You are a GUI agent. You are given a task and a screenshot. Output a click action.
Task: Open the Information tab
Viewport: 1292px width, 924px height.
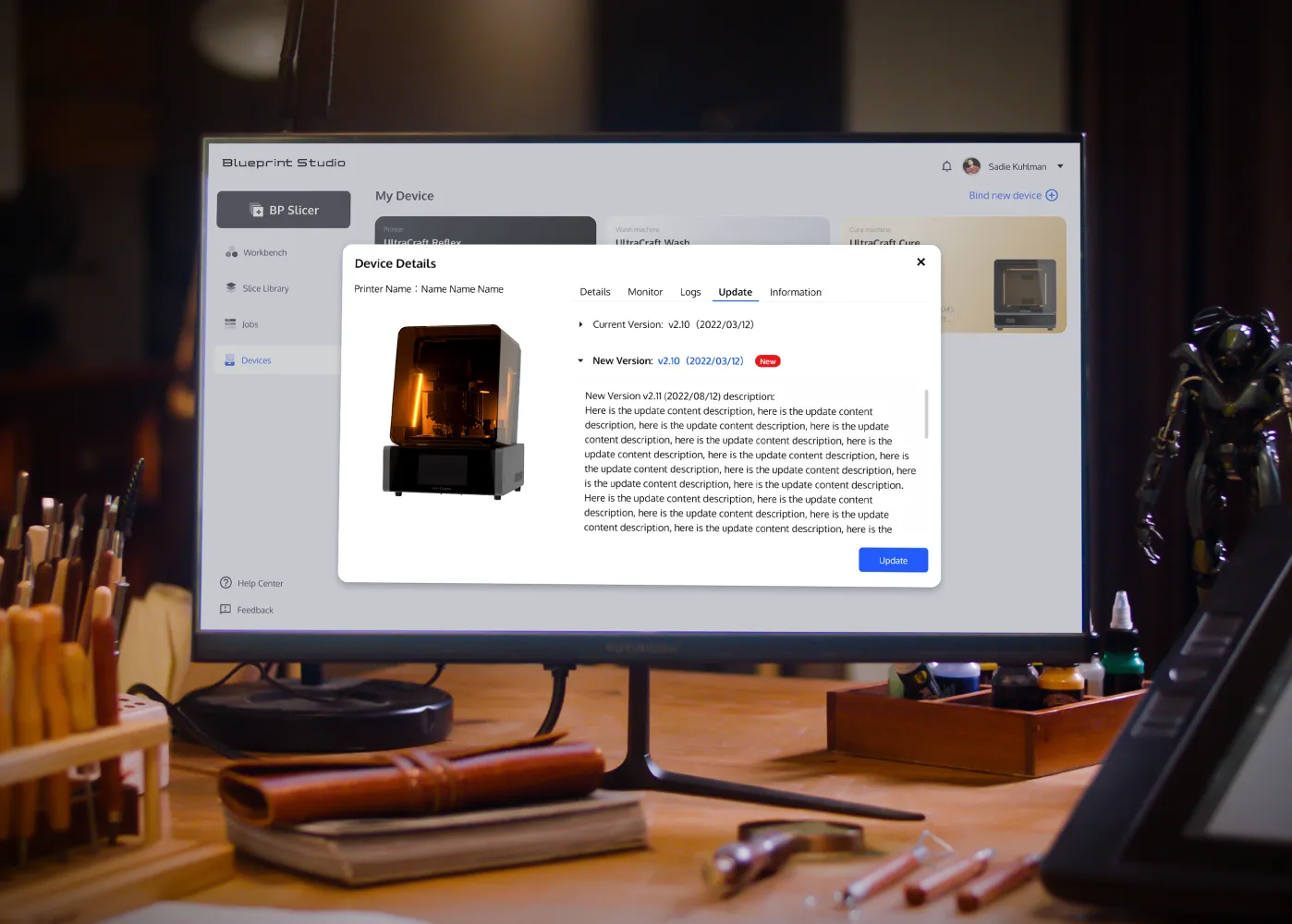coord(795,292)
